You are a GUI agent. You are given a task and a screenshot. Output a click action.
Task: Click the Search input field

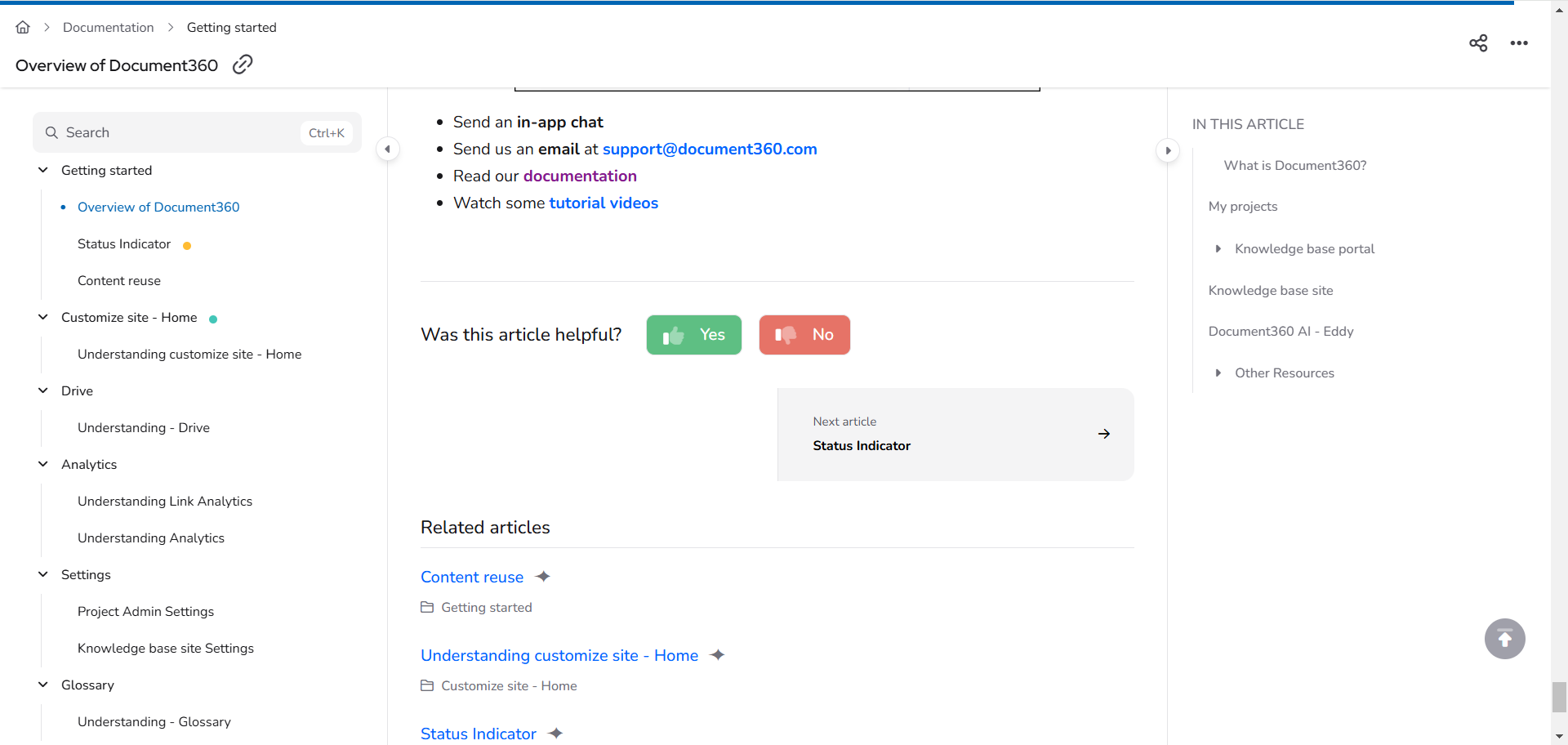coord(197,132)
